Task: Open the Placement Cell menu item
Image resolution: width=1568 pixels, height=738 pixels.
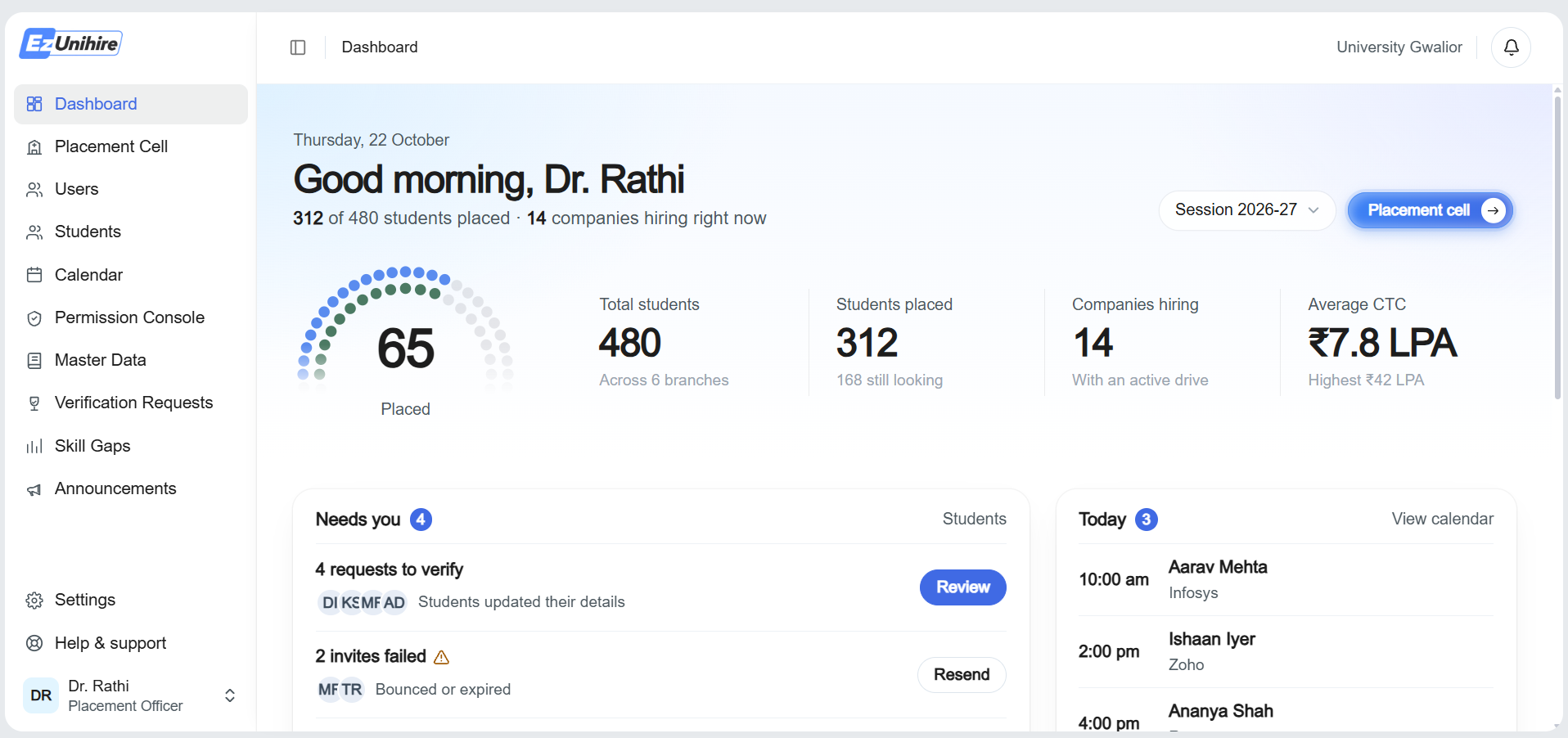Action: pyautogui.click(x=131, y=146)
